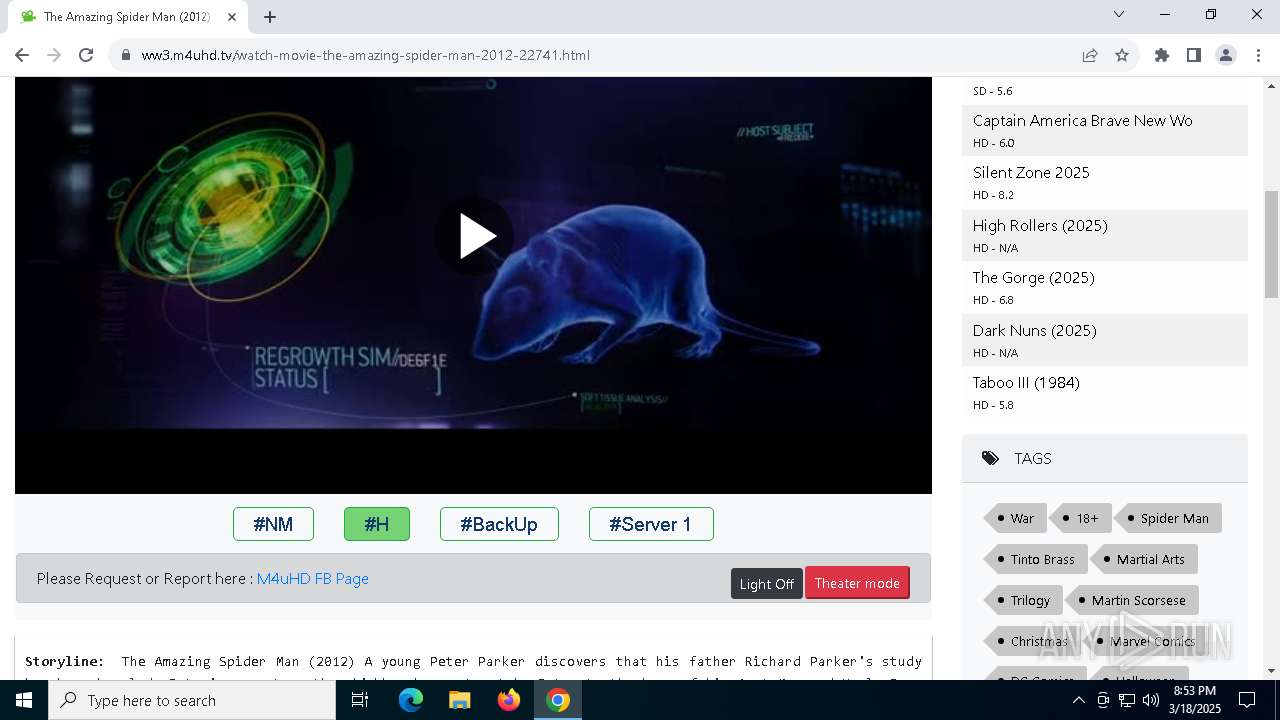Play the Amazing Spider Man video
This screenshot has height=720, width=1280.
(x=474, y=236)
